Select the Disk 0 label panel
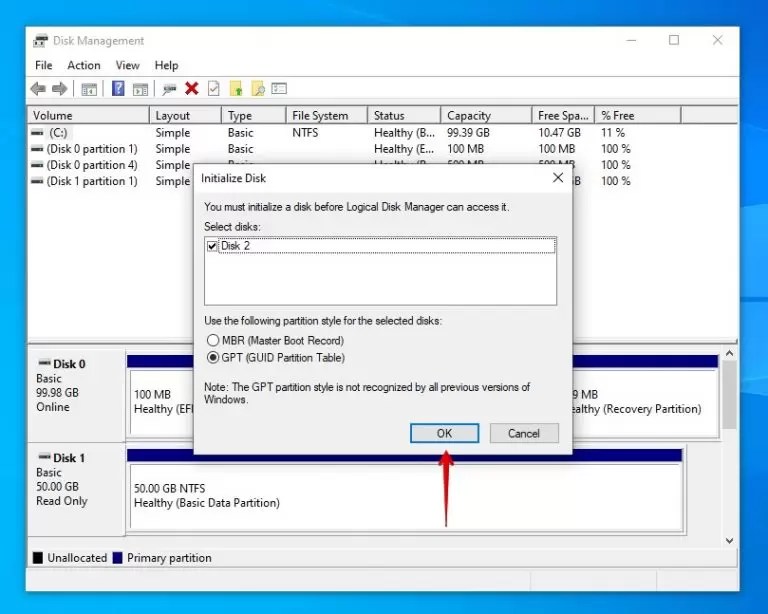This screenshot has width=768, height=614. coord(76,395)
